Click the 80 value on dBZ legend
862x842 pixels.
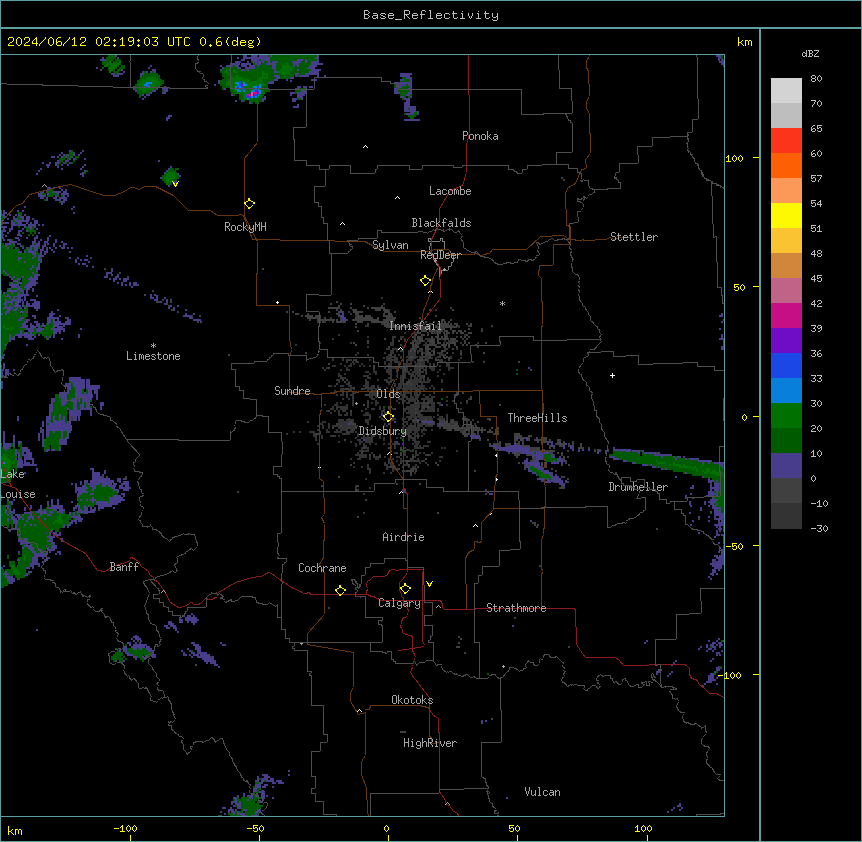click(816, 79)
